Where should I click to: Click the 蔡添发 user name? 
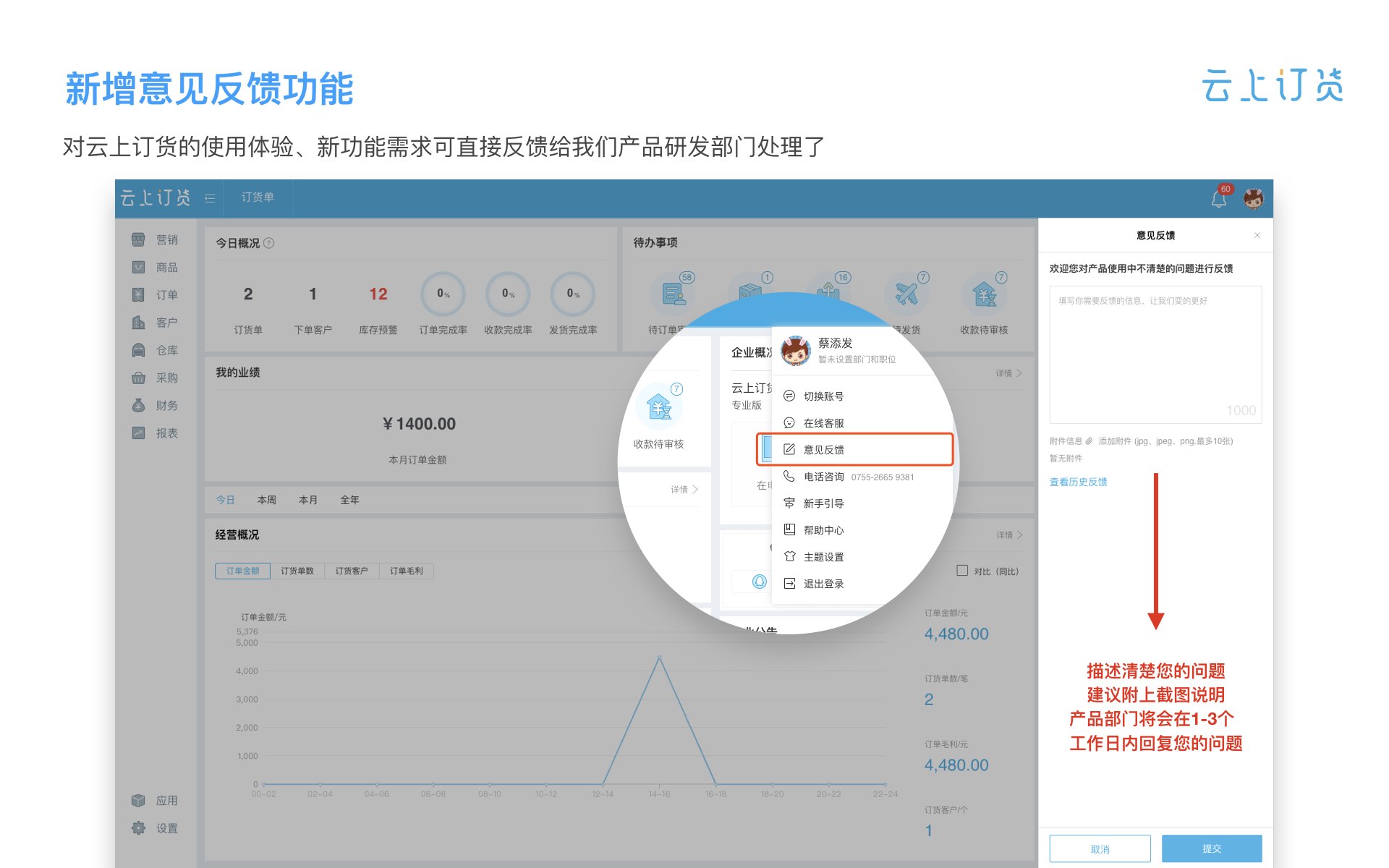click(836, 343)
